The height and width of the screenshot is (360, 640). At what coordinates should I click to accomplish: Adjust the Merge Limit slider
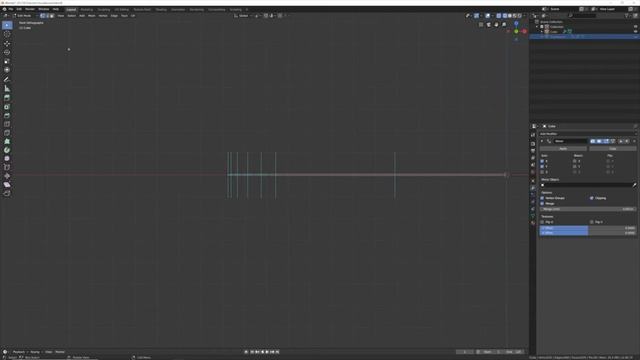coord(588,209)
